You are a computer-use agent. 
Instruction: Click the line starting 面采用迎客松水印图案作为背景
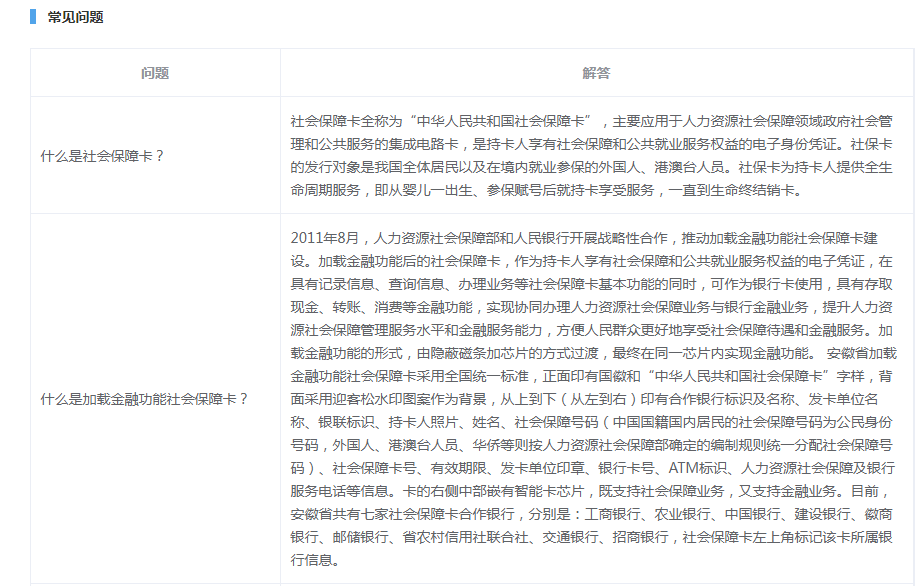(x=590, y=399)
